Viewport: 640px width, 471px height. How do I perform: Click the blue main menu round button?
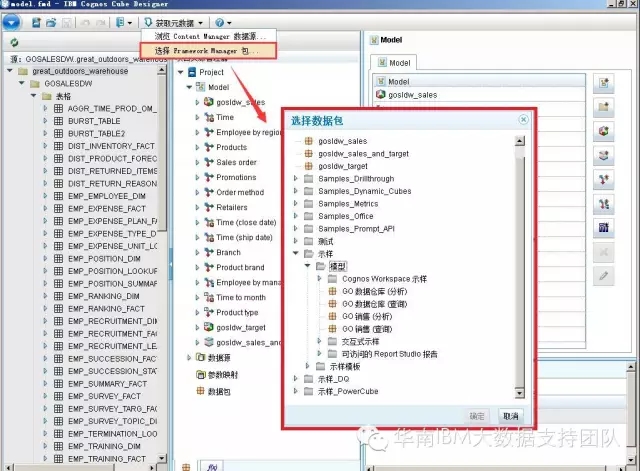(11, 22)
